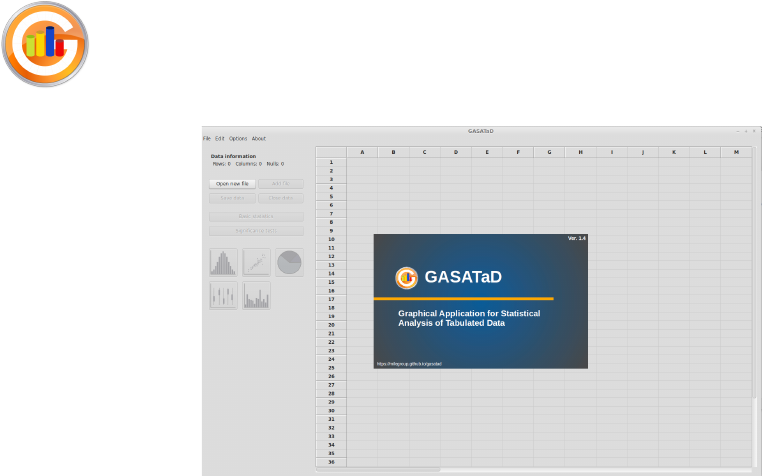Select column header D
762x476 pixels.
tap(456, 152)
